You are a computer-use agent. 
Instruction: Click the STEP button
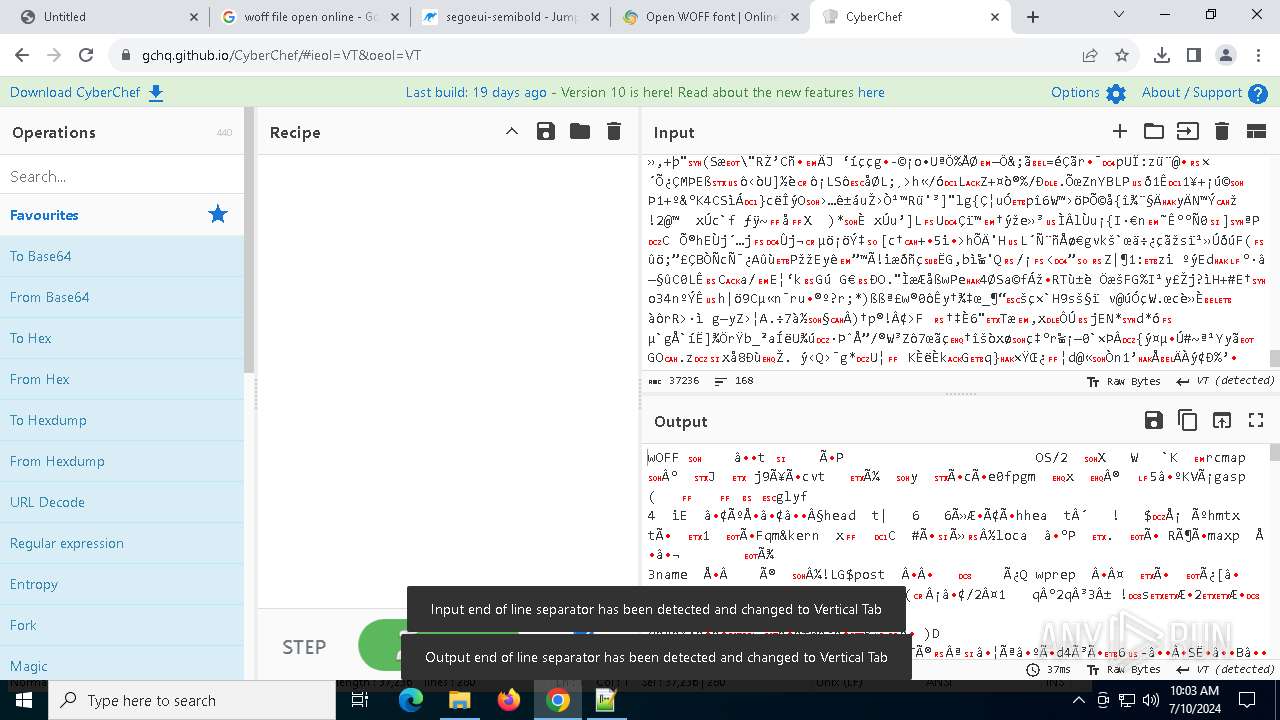point(304,647)
